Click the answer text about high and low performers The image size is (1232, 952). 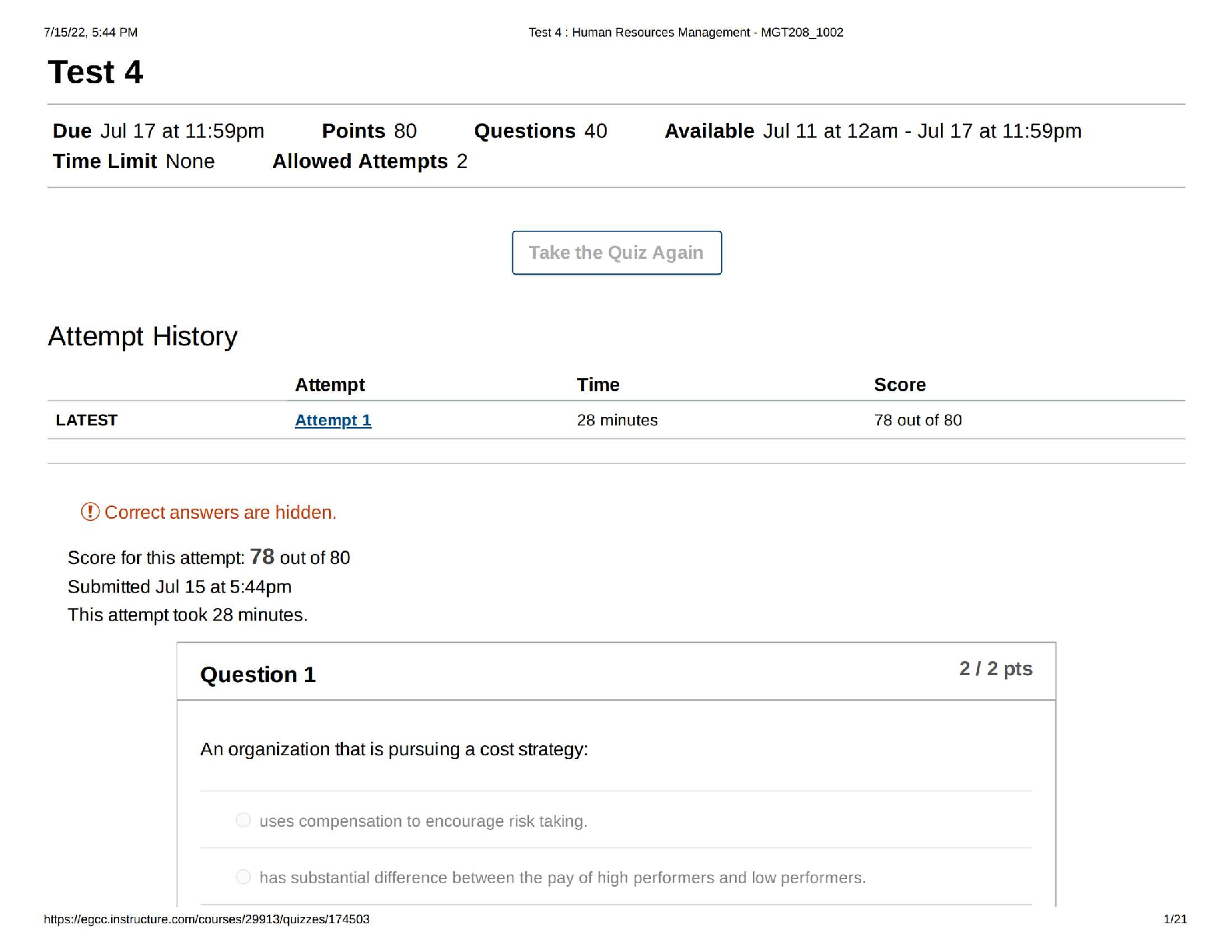(x=562, y=878)
